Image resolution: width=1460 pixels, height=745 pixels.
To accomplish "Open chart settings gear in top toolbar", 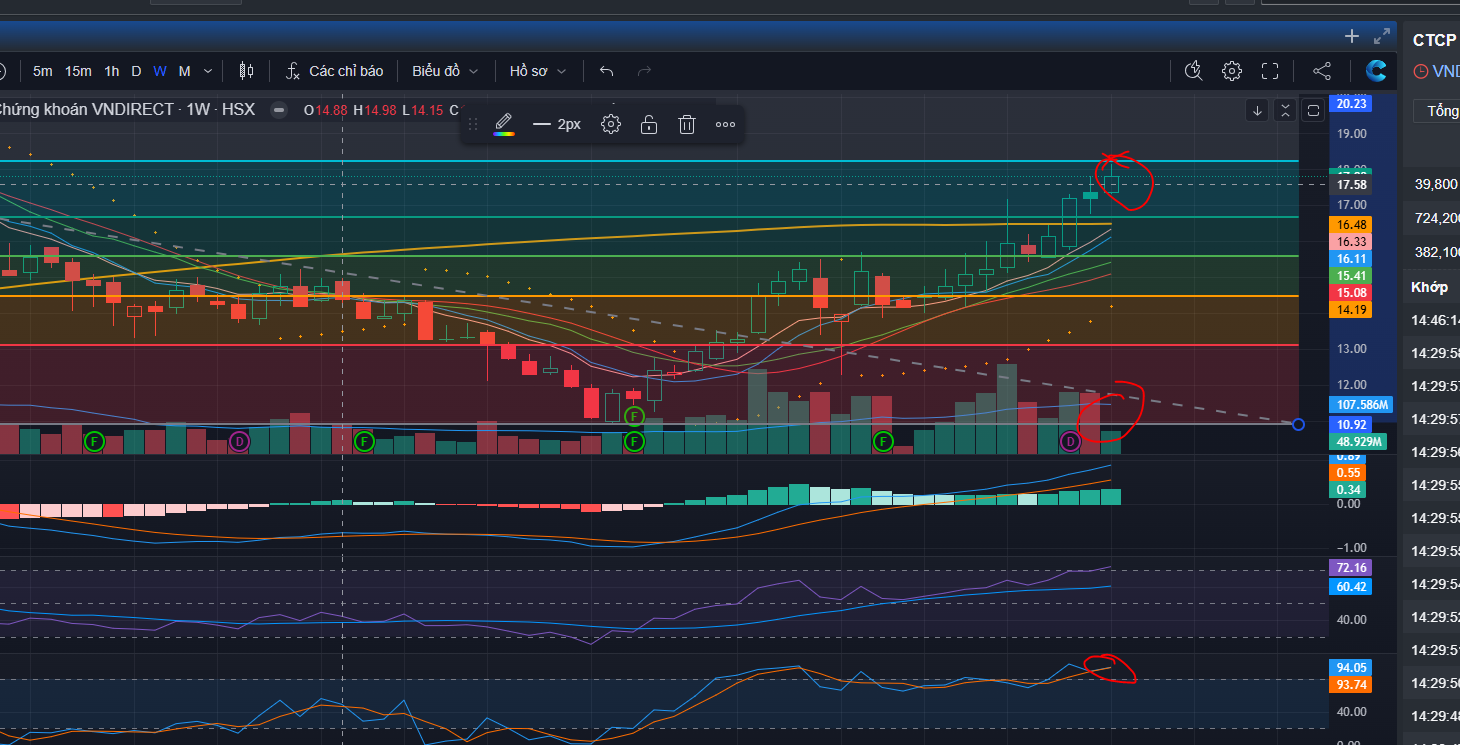I will point(1232,71).
